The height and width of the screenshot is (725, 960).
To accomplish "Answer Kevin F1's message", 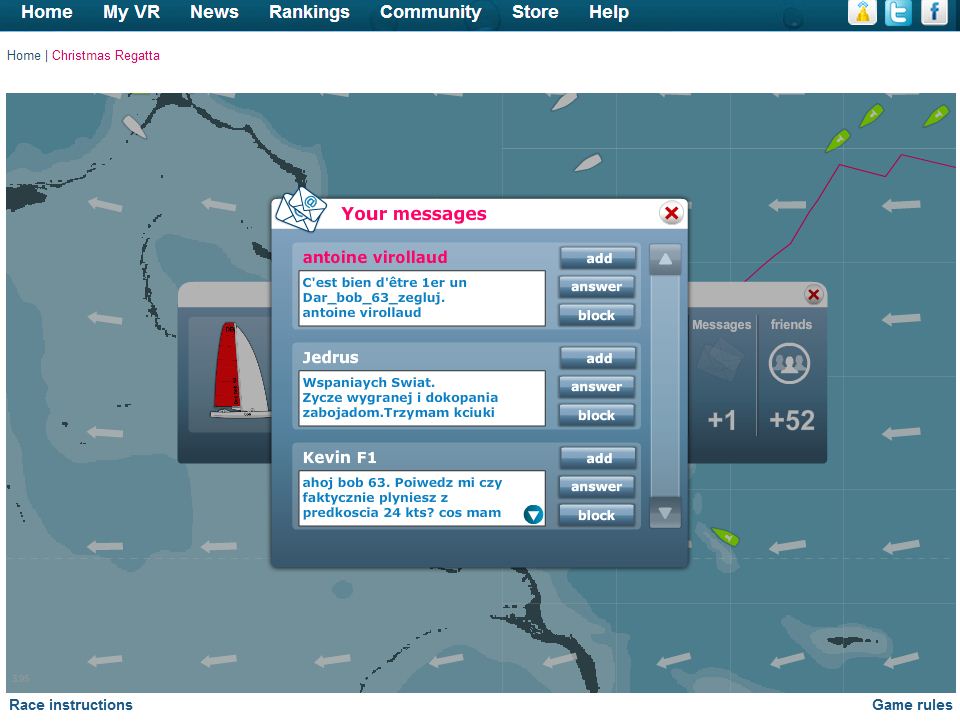I will point(596,486).
